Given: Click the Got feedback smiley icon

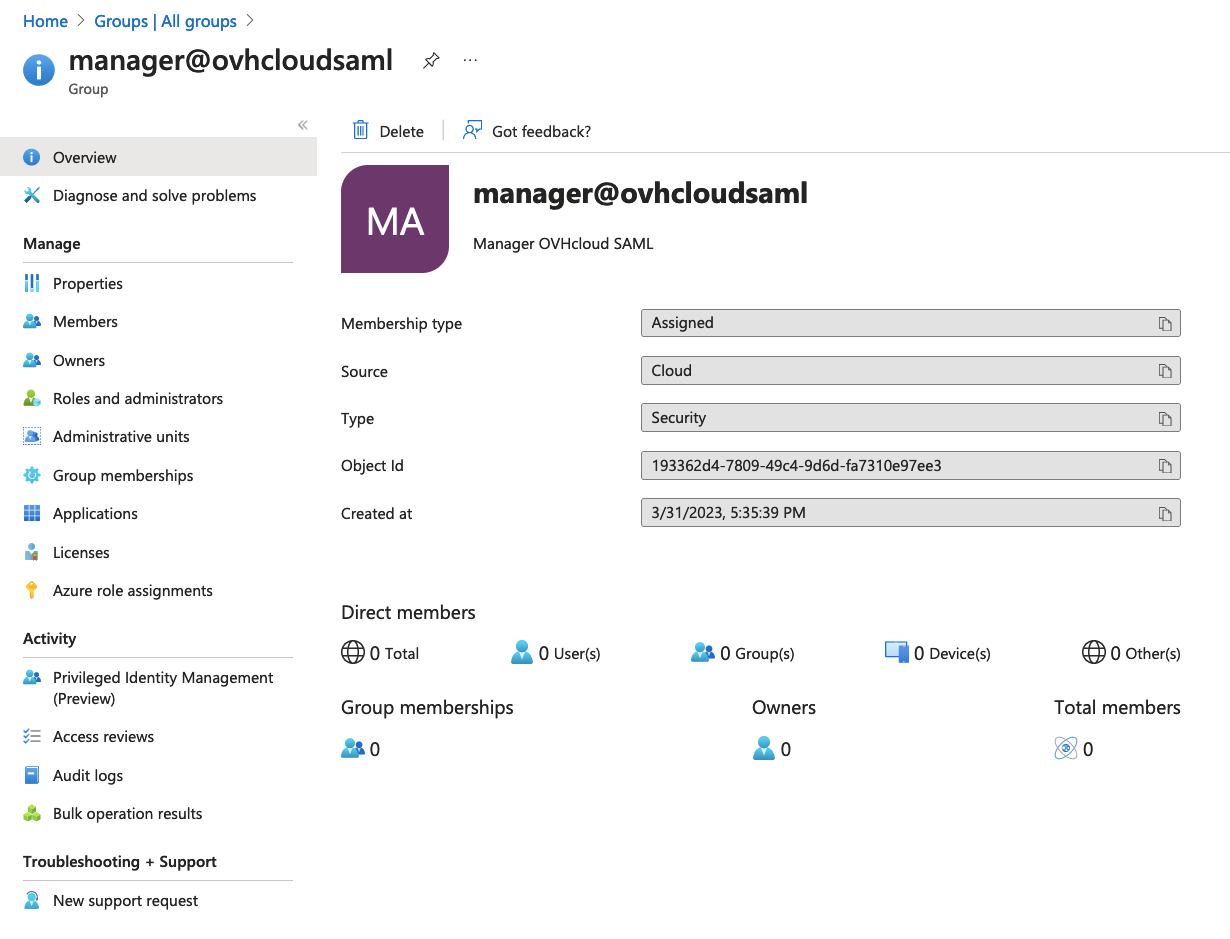Looking at the screenshot, I should (471, 130).
